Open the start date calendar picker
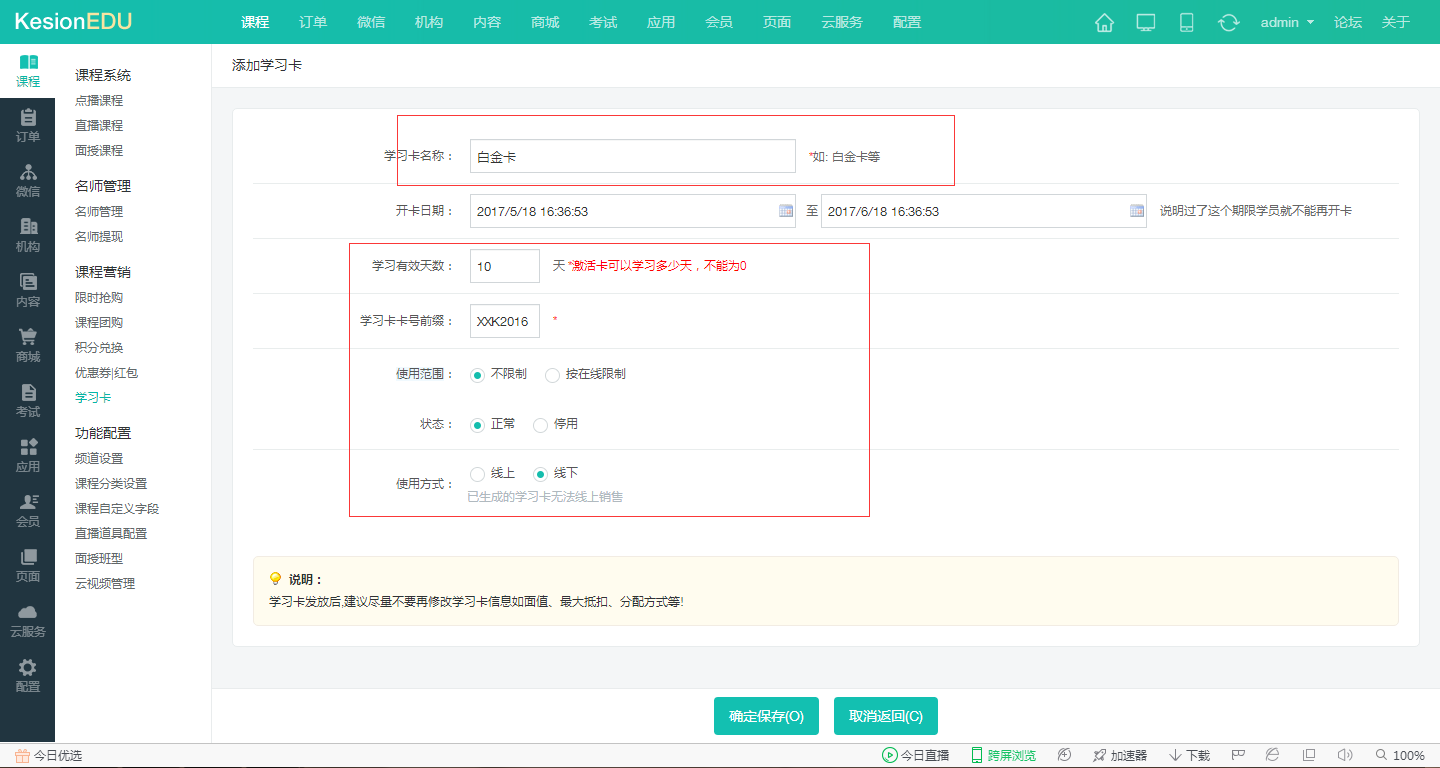1440x768 pixels. click(x=785, y=211)
